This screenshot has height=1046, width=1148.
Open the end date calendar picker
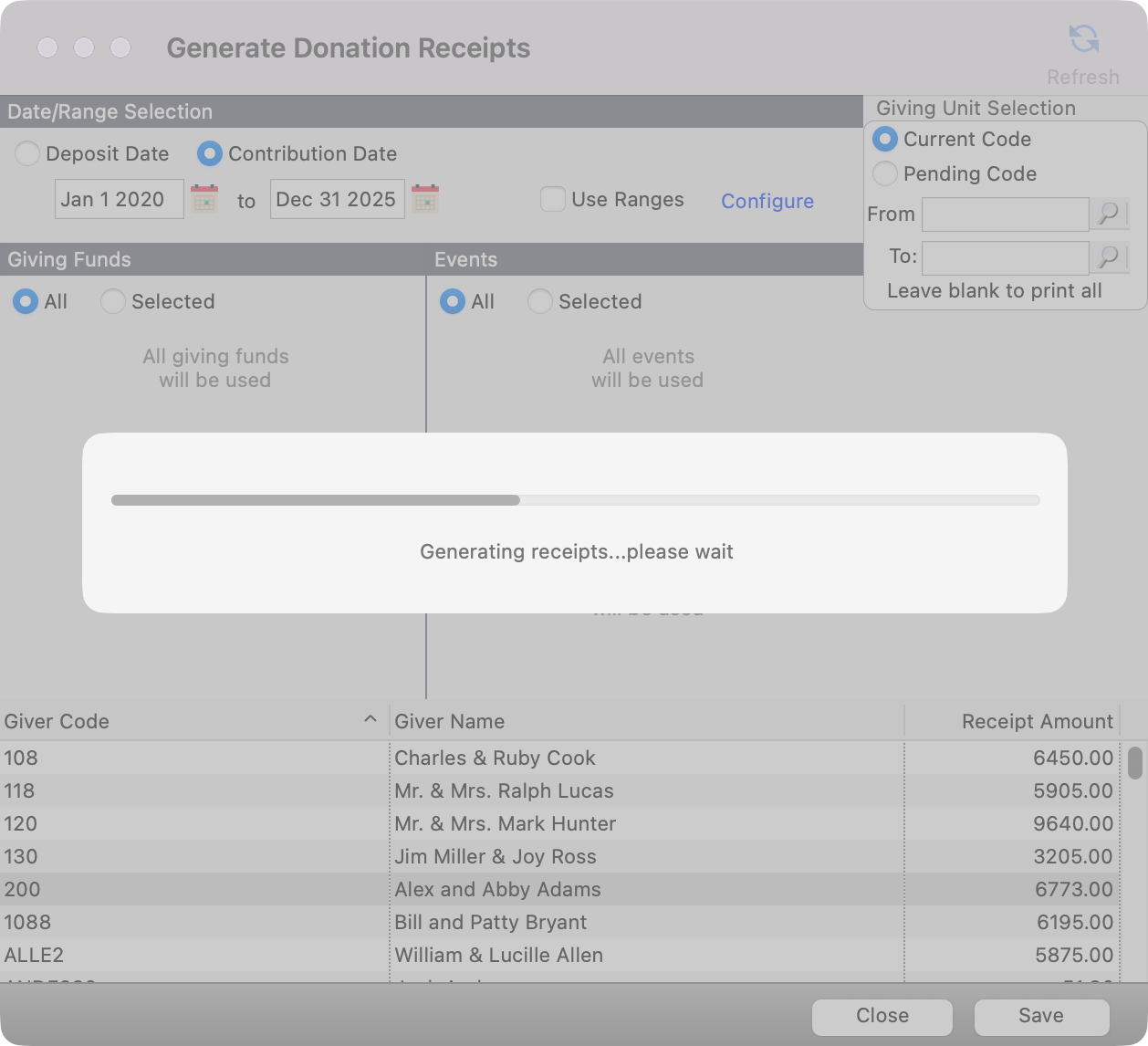tap(425, 199)
